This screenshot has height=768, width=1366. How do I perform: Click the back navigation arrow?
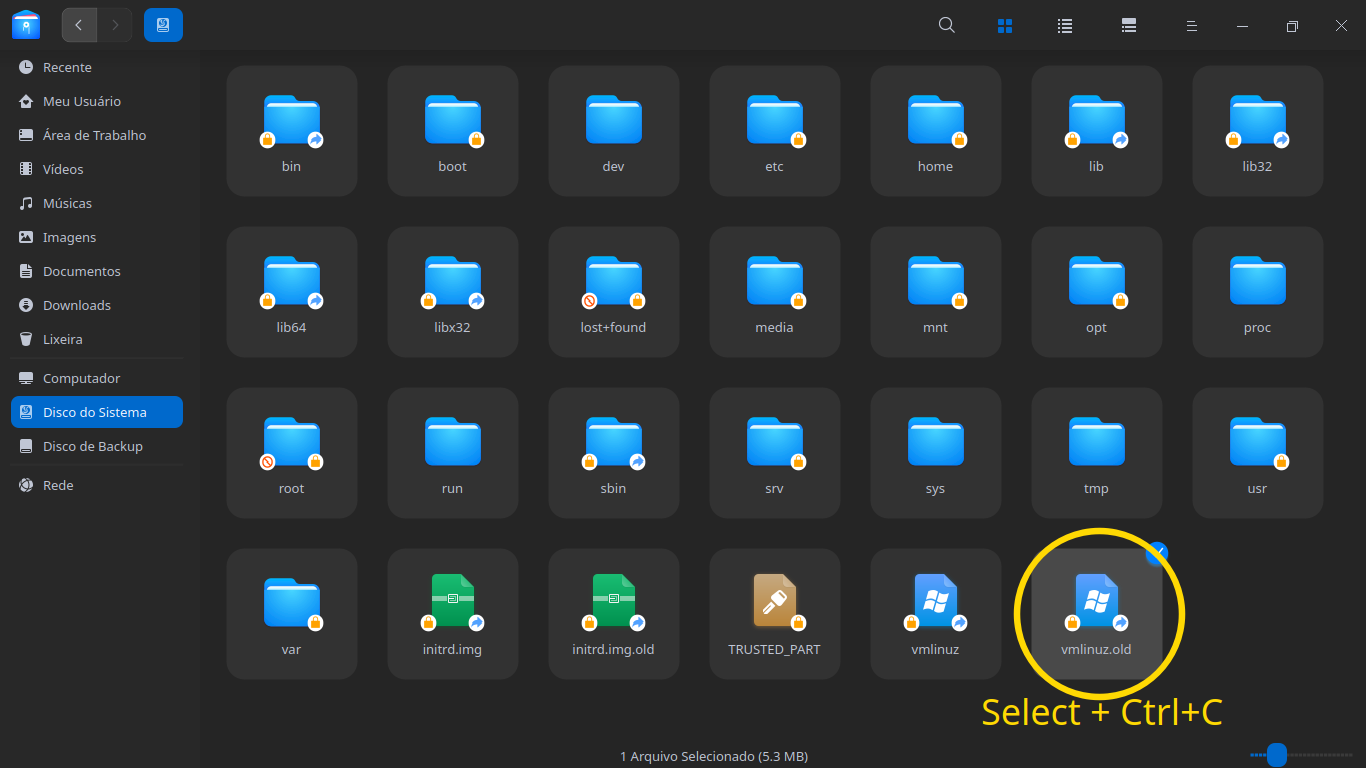79,25
